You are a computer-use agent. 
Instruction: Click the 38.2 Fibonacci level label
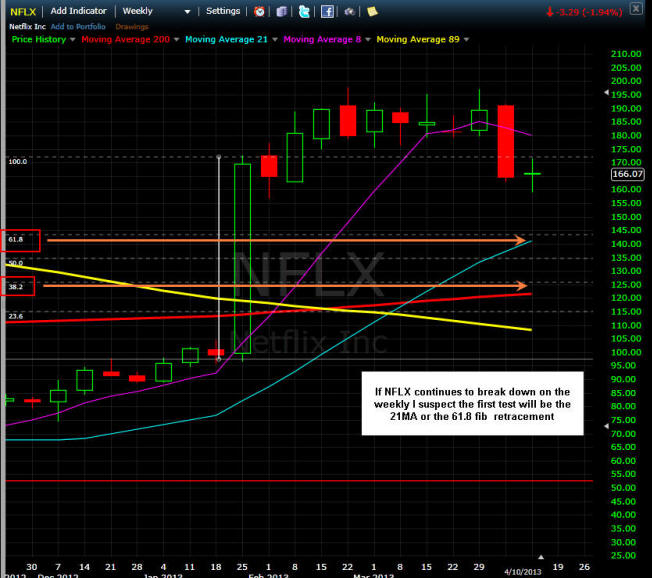[15, 287]
